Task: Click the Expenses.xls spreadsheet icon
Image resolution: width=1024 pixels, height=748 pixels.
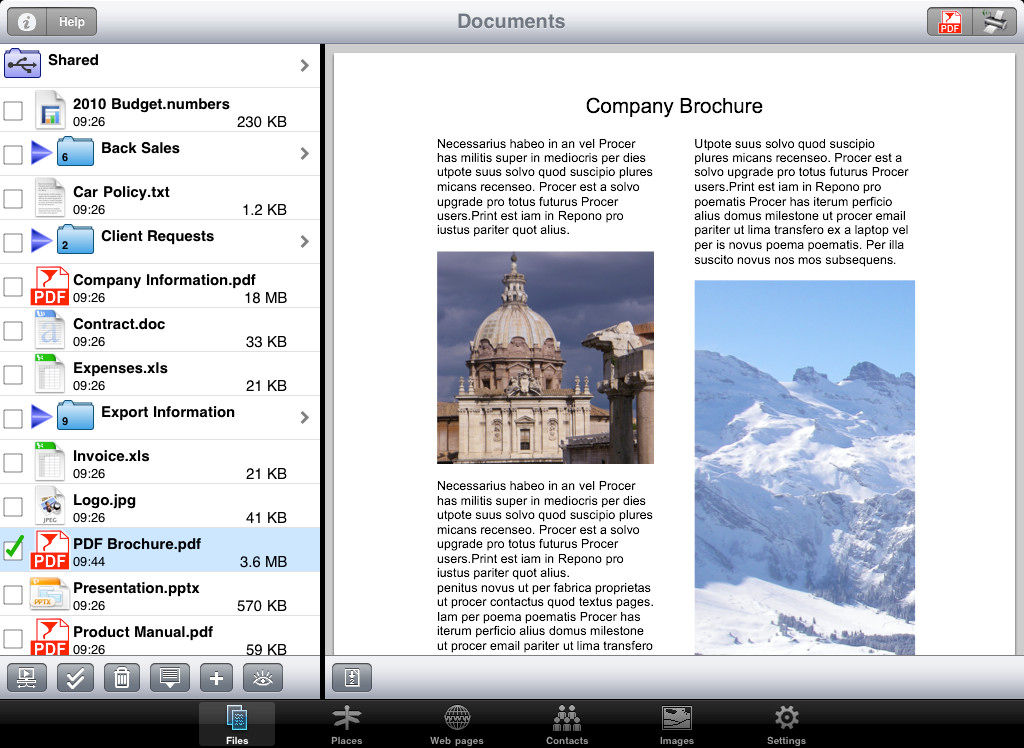Action: coord(50,372)
